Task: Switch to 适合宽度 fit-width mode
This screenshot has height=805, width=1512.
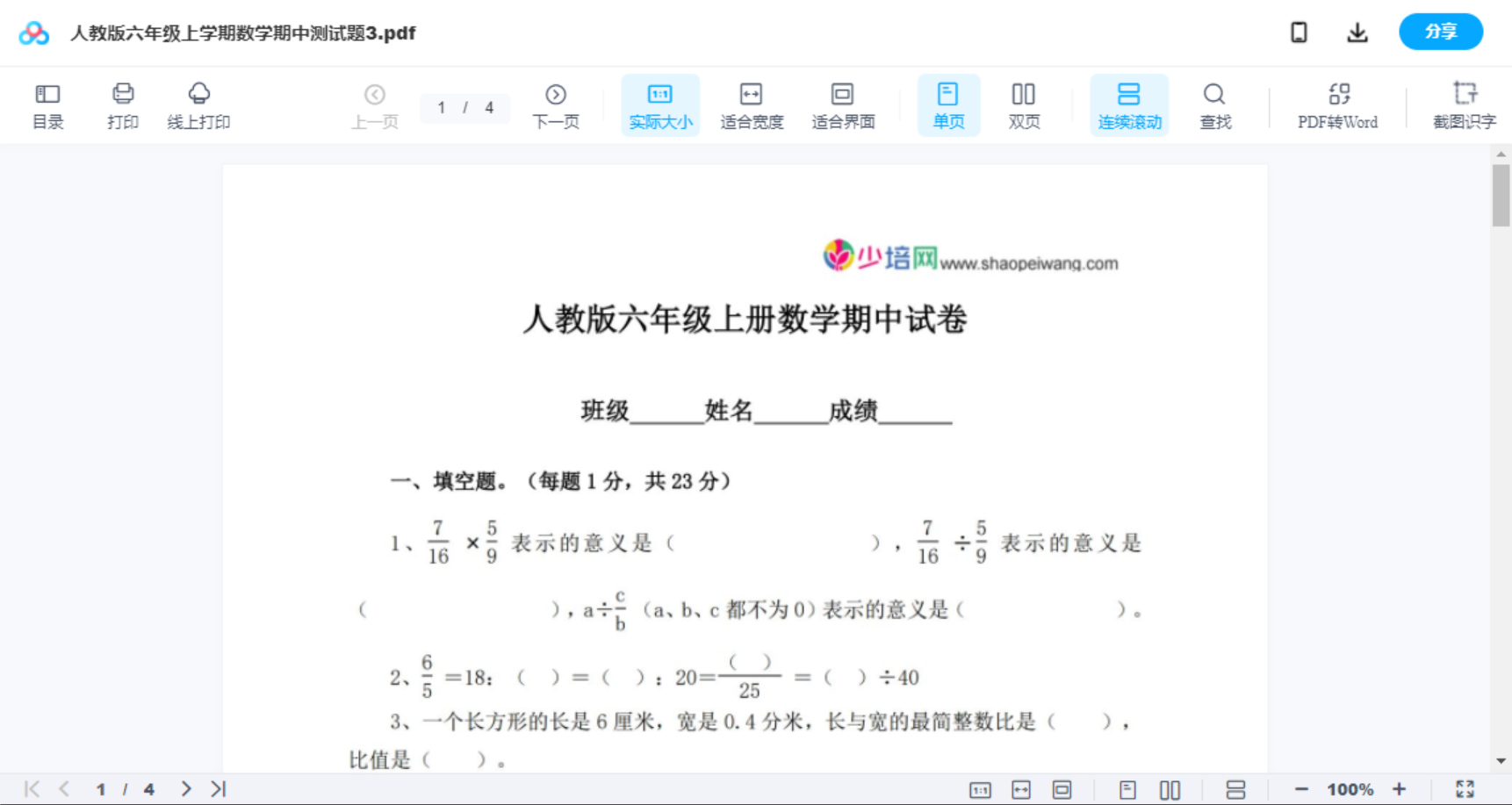Action: click(752, 105)
